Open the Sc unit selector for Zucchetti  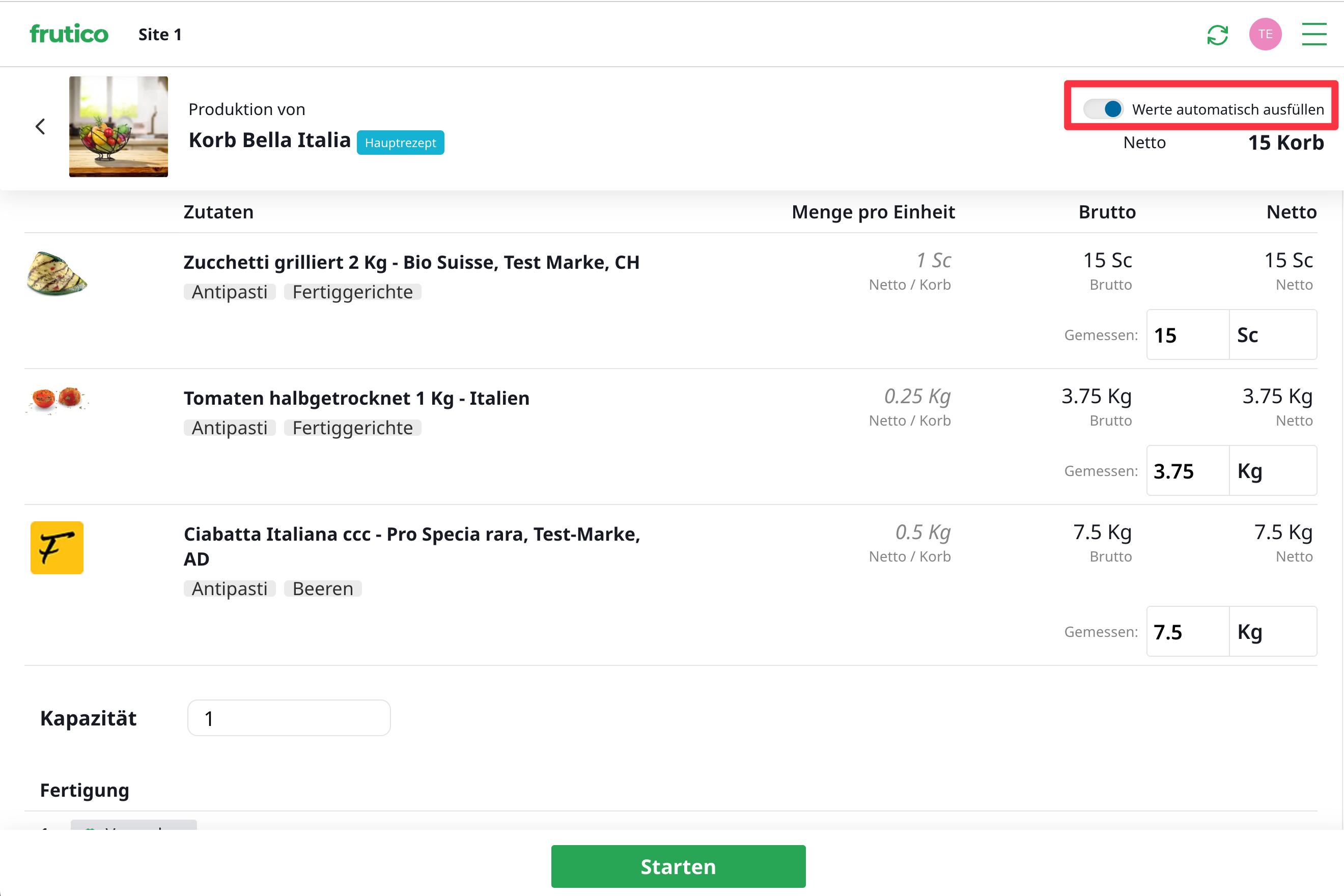[1272, 335]
